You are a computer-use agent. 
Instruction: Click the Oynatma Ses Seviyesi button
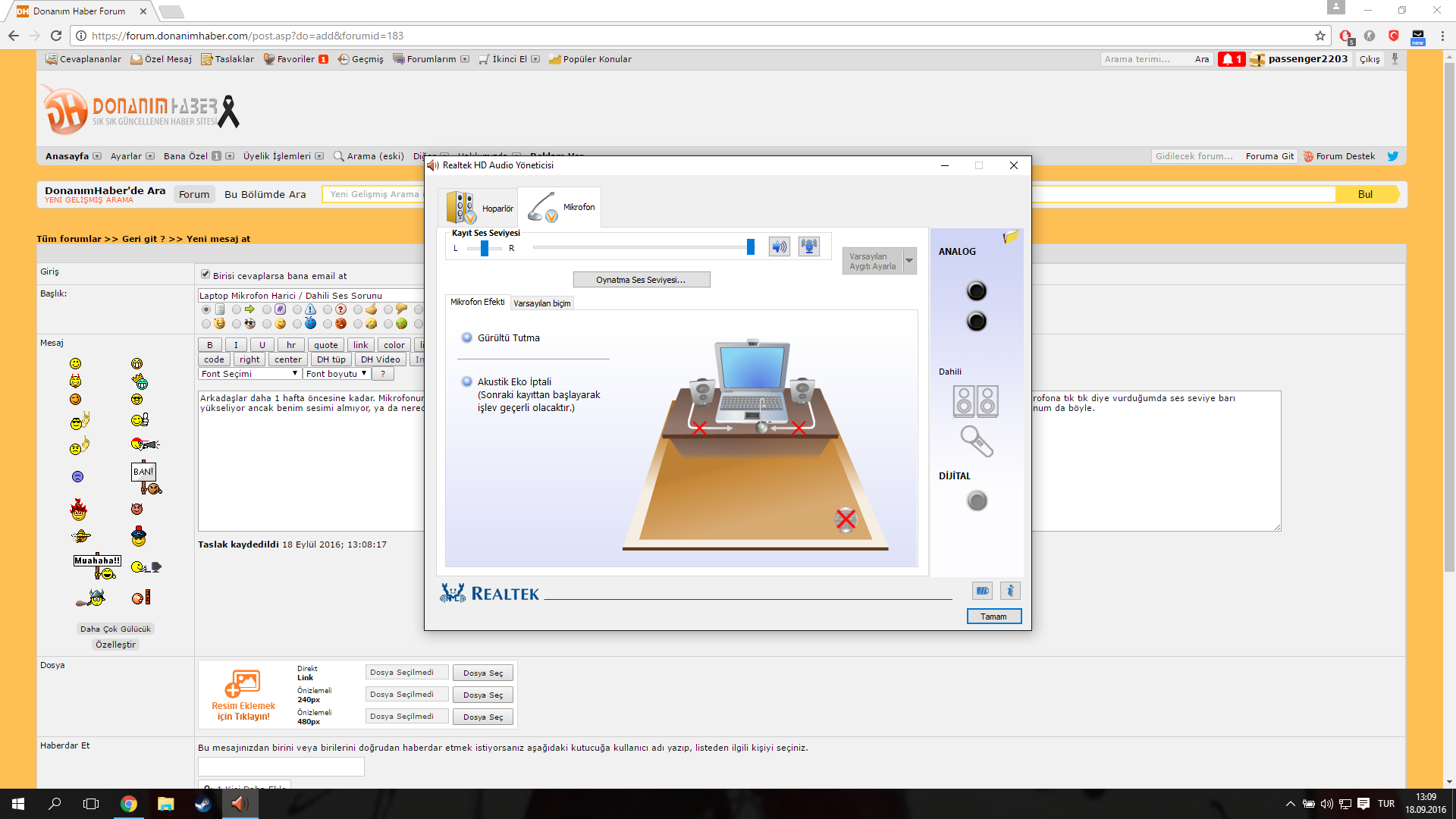[641, 280]
